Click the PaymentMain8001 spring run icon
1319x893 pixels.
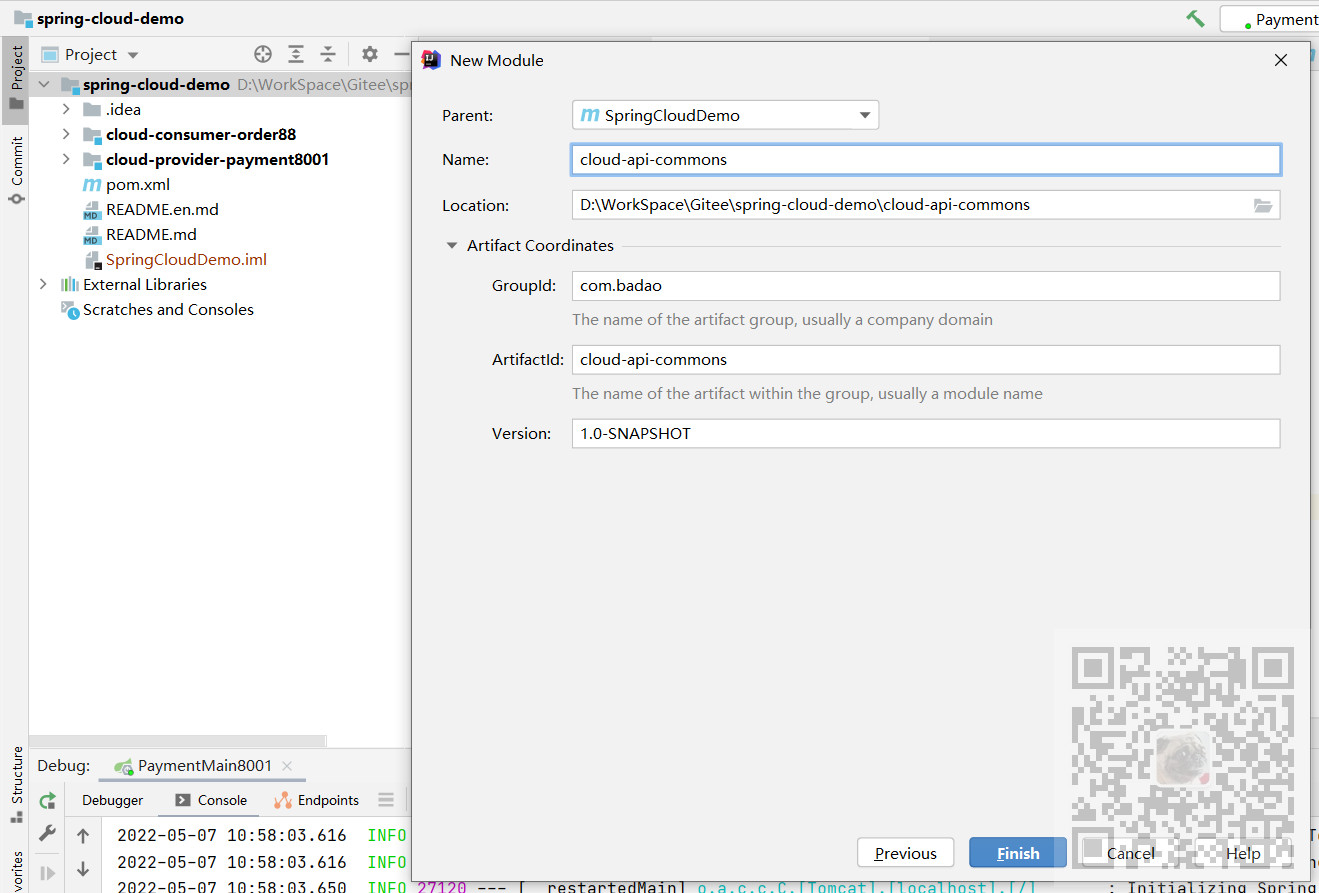pyautogui.click(x=124, y=766)
